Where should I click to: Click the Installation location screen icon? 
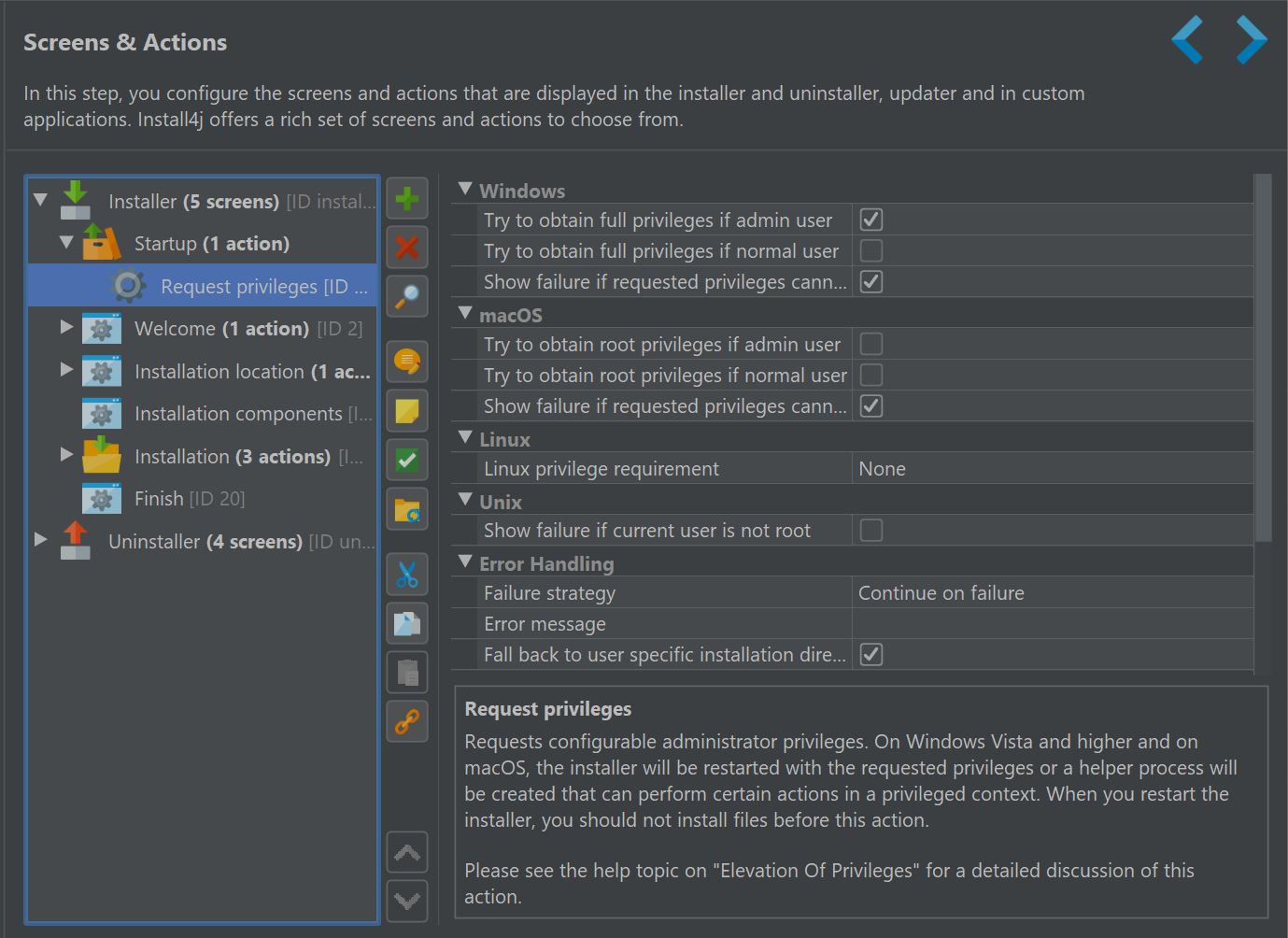click(102, 371)
